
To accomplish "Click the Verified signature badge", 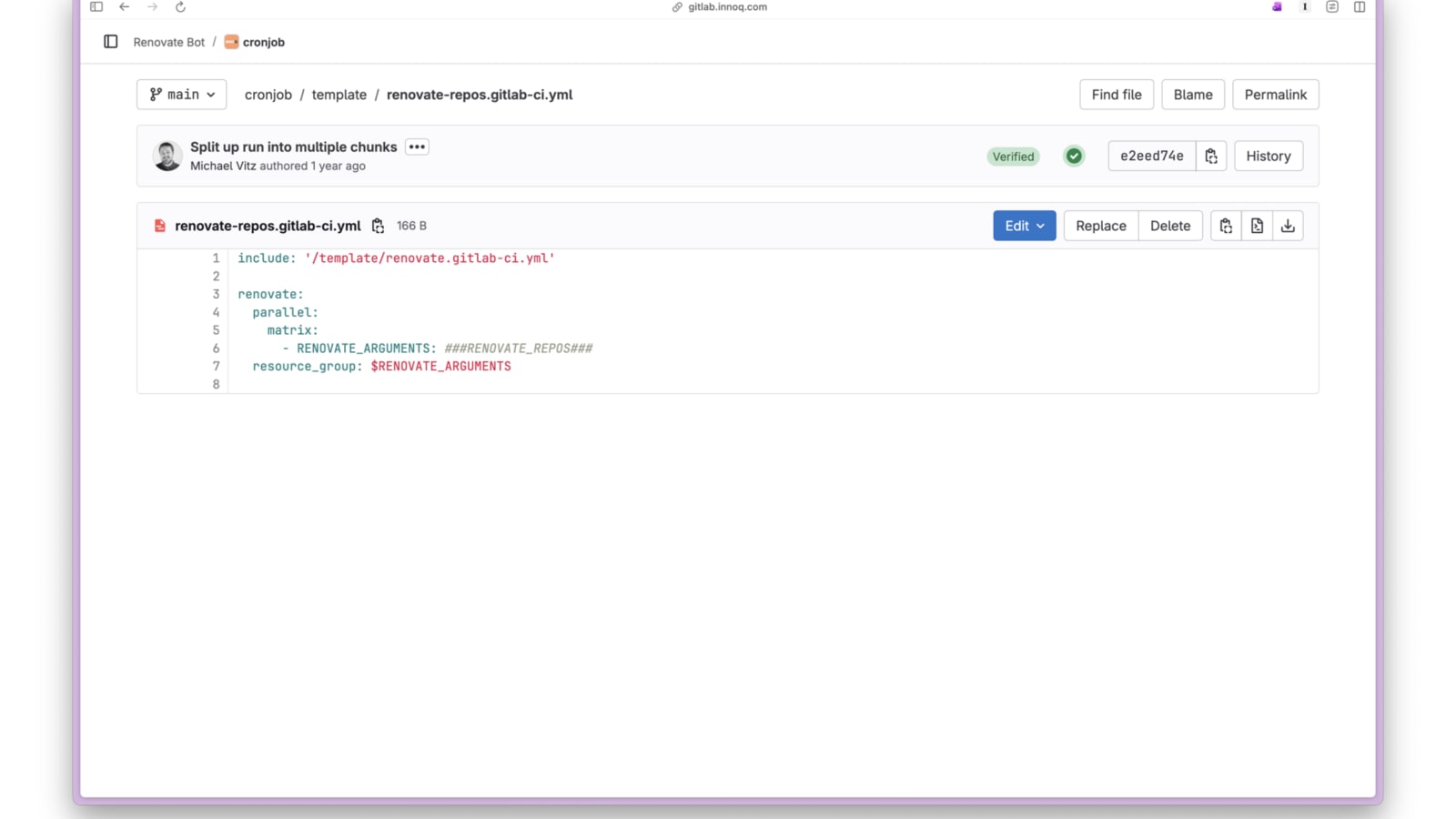I will (1013, 157).
